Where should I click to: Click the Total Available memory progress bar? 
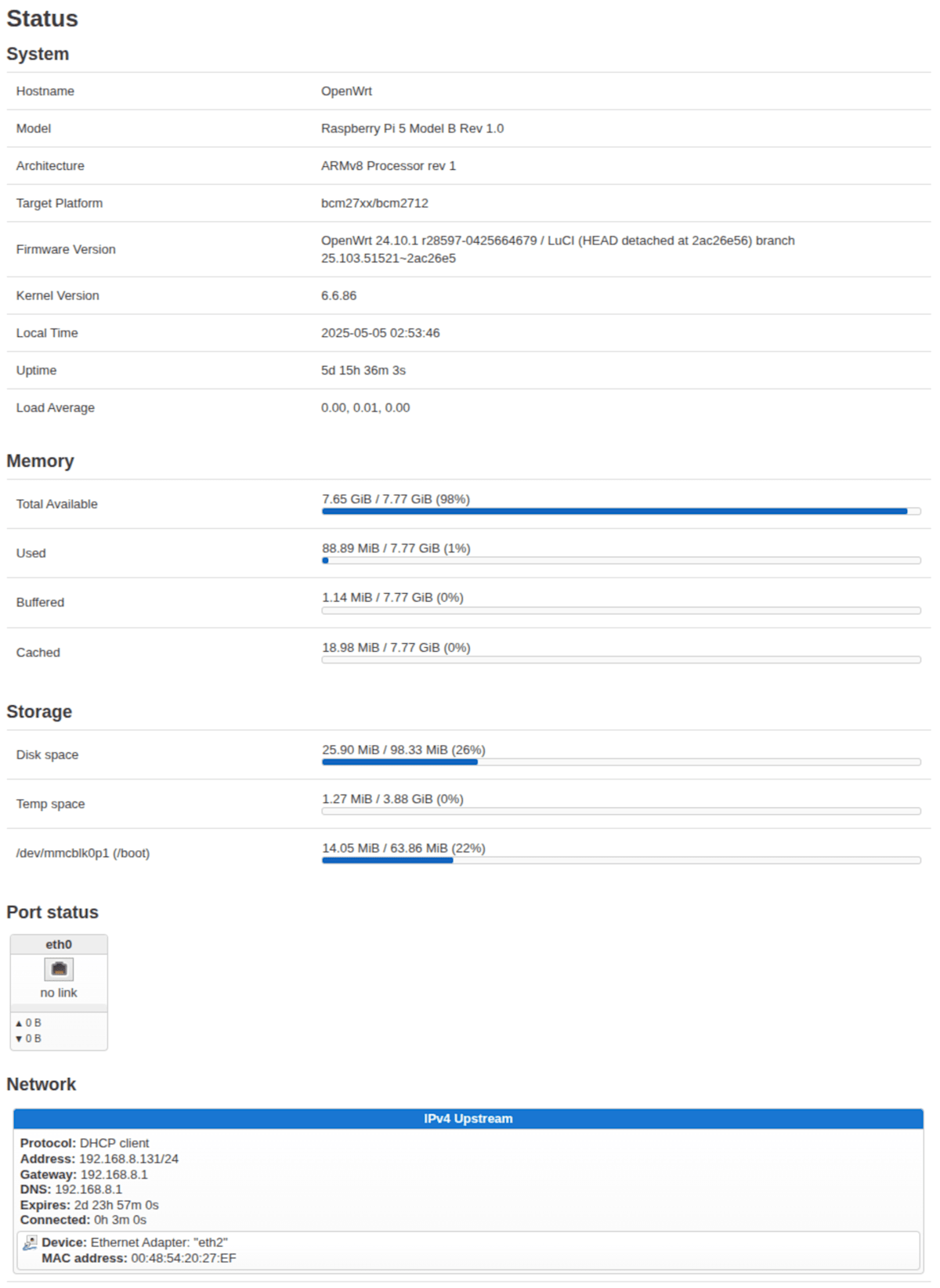621,512
